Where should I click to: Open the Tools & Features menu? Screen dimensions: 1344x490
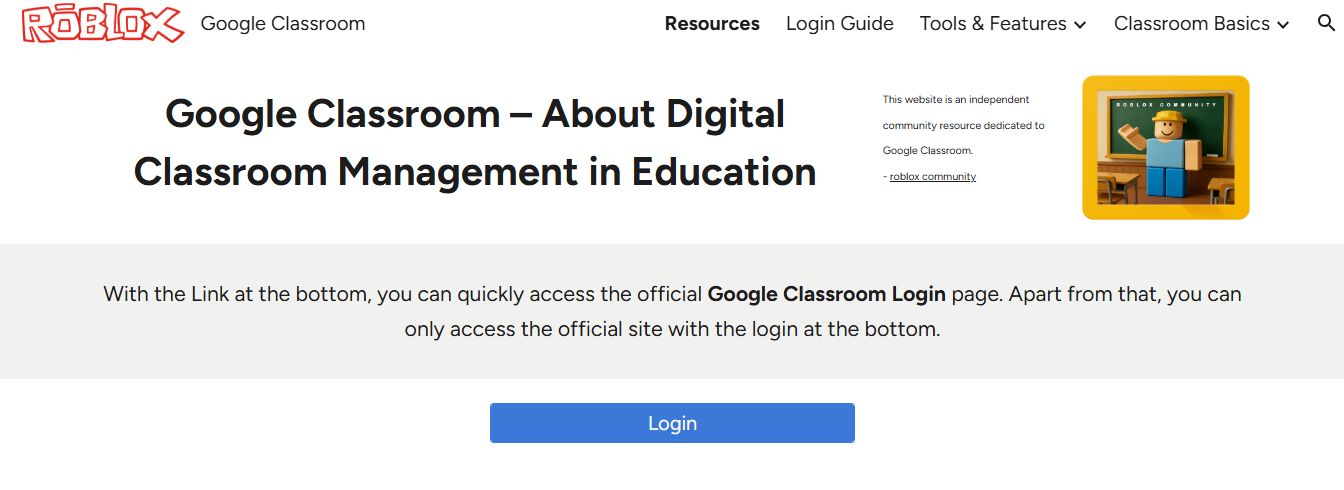point(993,23)
